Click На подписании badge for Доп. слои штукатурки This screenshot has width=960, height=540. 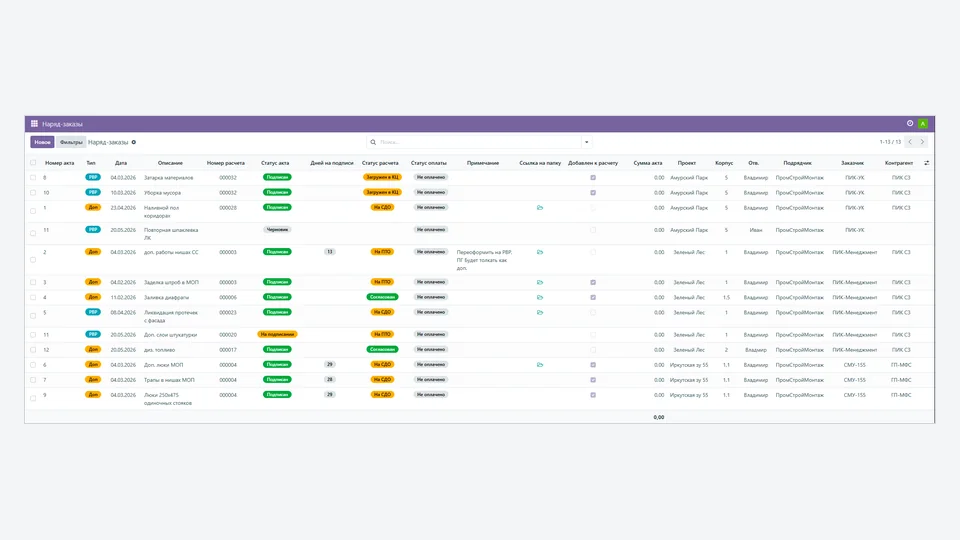277,334
